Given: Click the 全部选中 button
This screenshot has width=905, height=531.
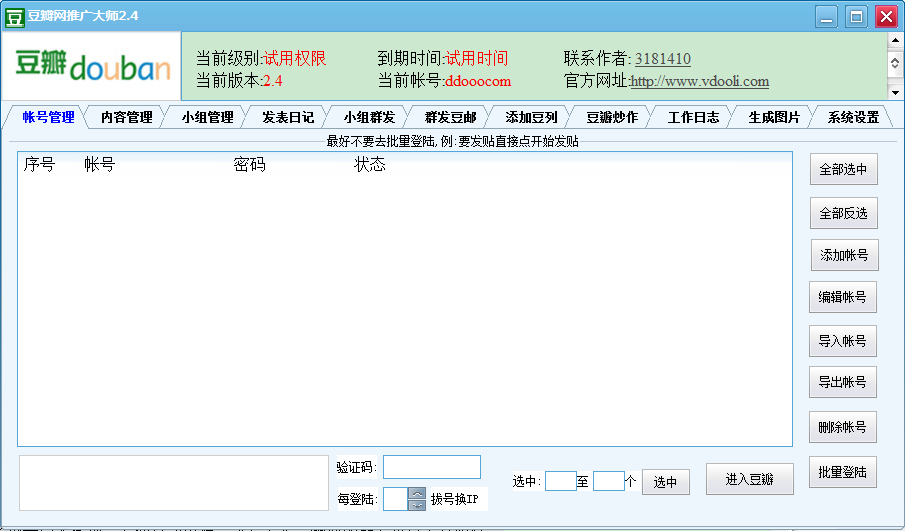Looking at the screenshot, I should point(843,169).
